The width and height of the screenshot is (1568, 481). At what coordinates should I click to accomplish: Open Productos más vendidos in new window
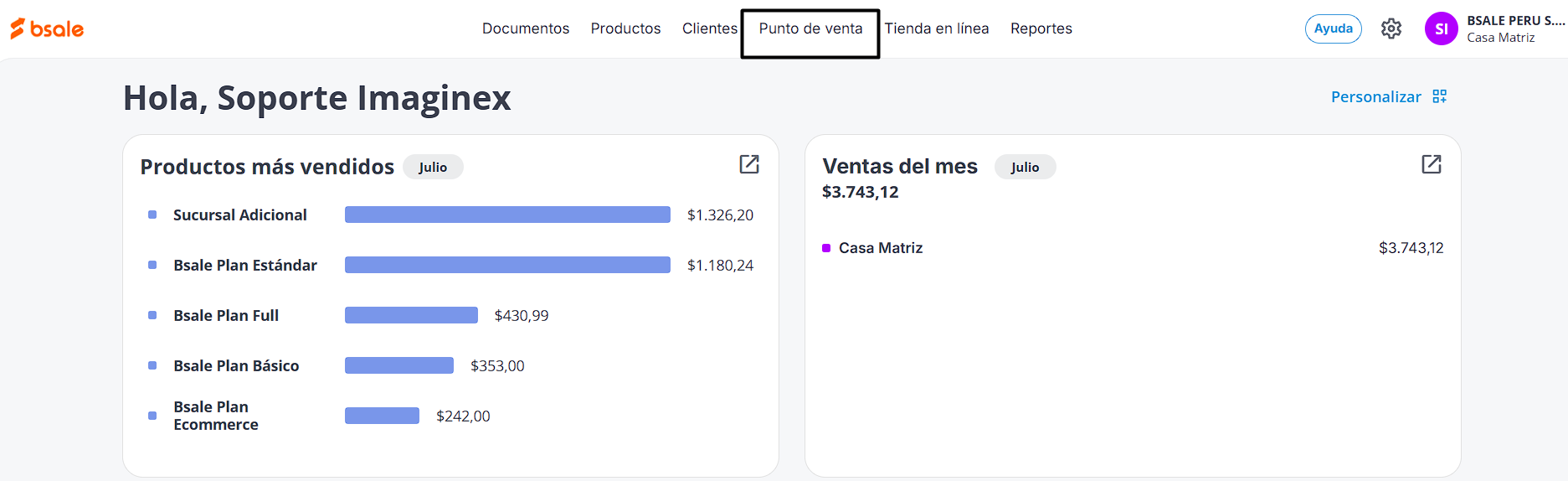749,164
